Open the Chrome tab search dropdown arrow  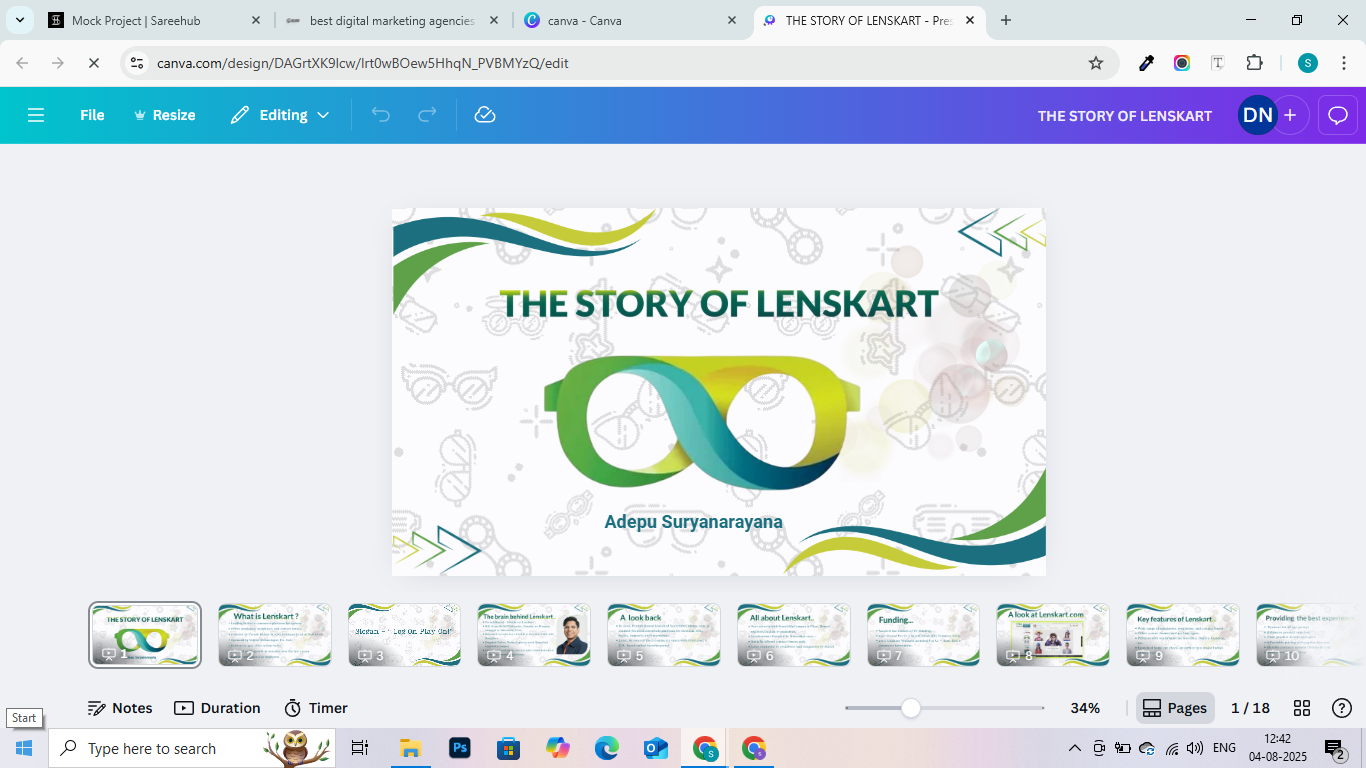(20, 20)
